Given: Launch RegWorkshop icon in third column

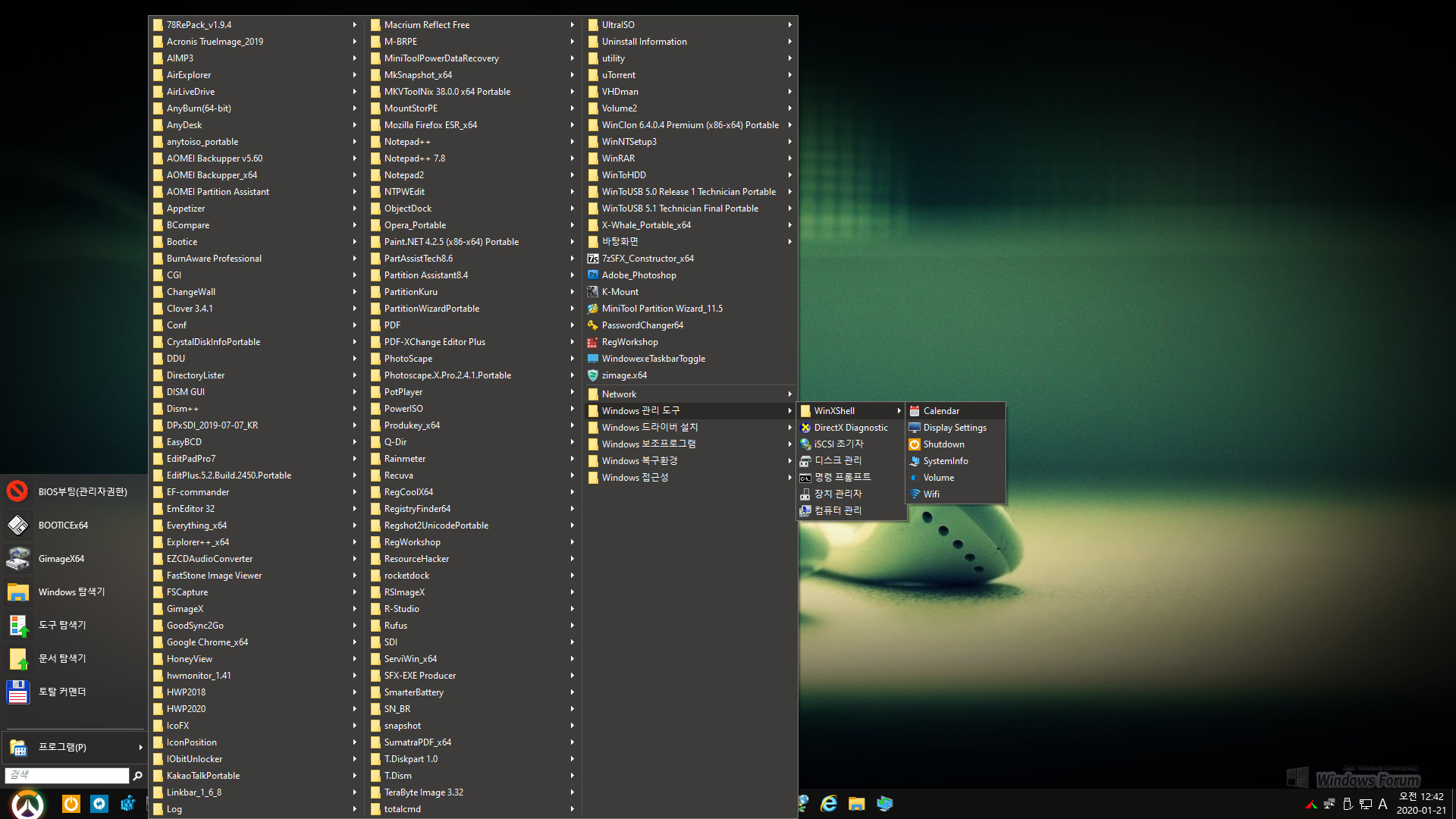Looking at the screenshot, I should 593,342.
